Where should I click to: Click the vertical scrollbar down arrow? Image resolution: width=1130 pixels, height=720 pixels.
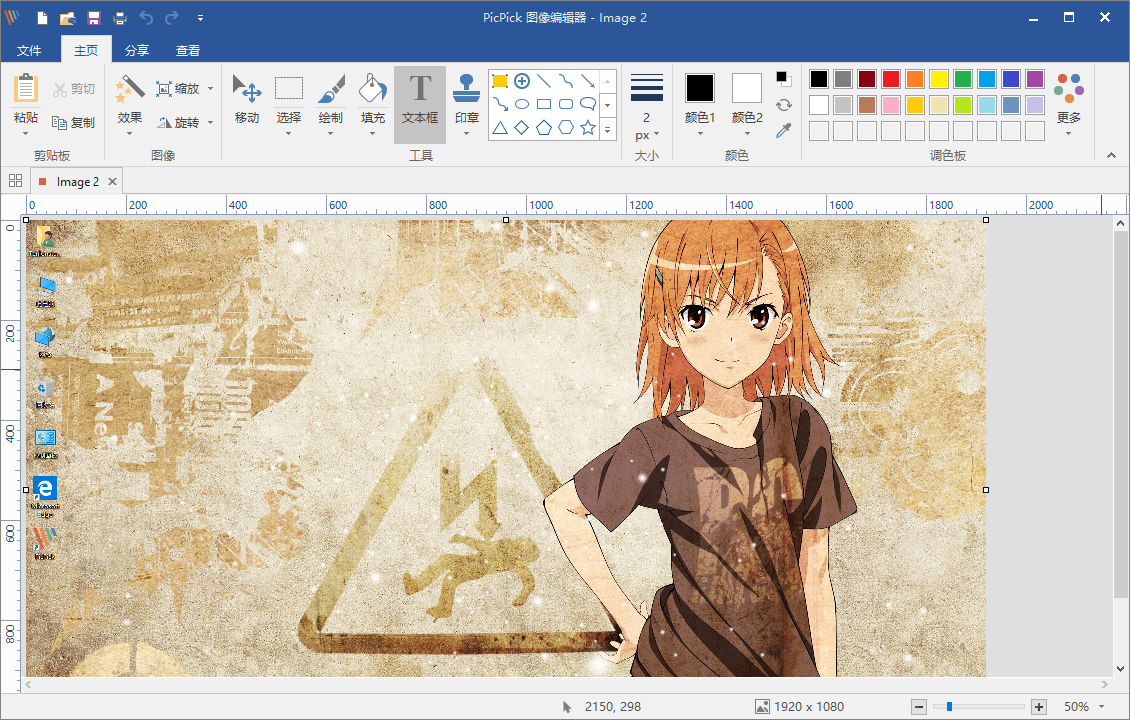pyautogui.click(x=1121, y=669)
